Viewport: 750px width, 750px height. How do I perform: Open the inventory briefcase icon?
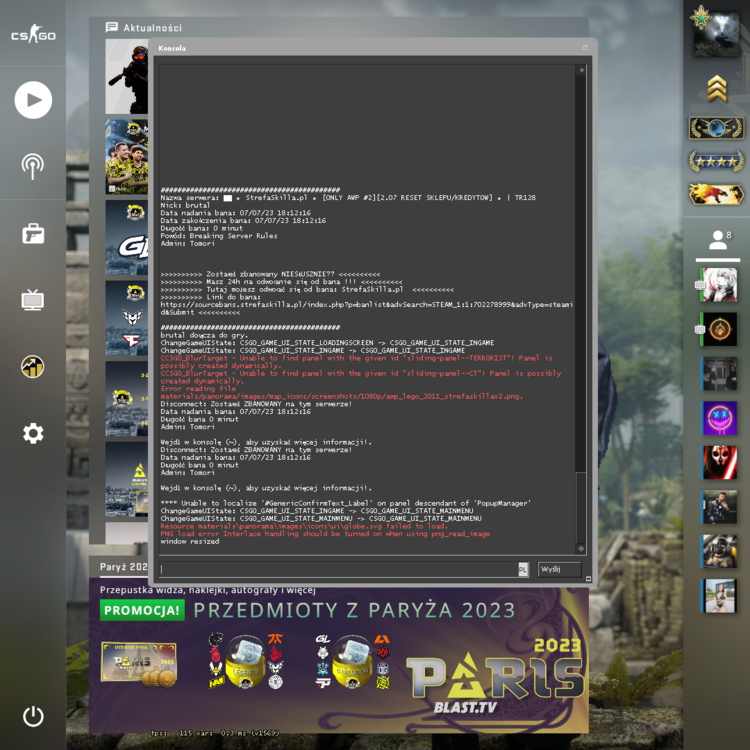click(33, 234)
